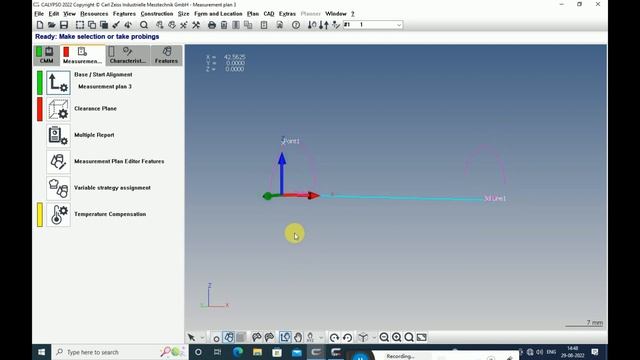Open the Resources menu
The image size is (640, 360).
94,14
